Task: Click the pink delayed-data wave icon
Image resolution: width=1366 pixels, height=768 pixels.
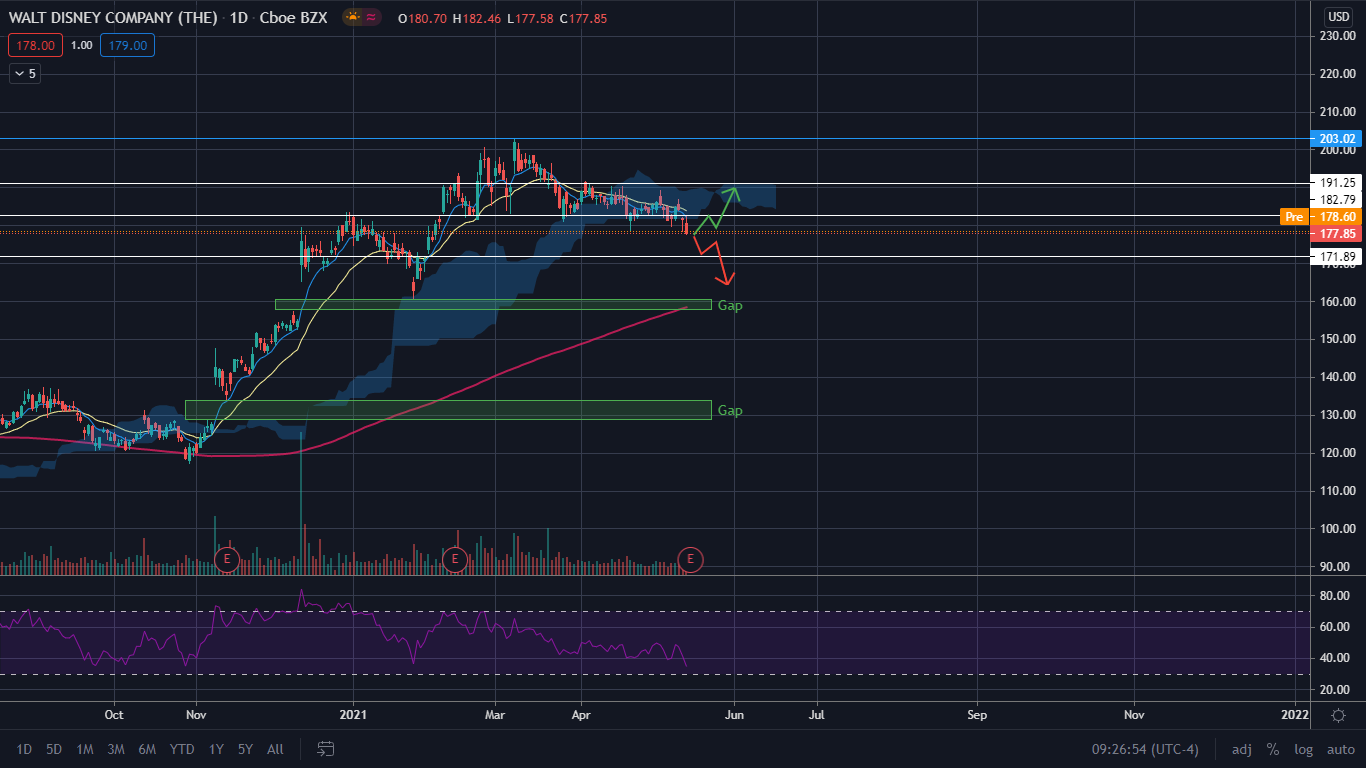Action: point(371,18)
